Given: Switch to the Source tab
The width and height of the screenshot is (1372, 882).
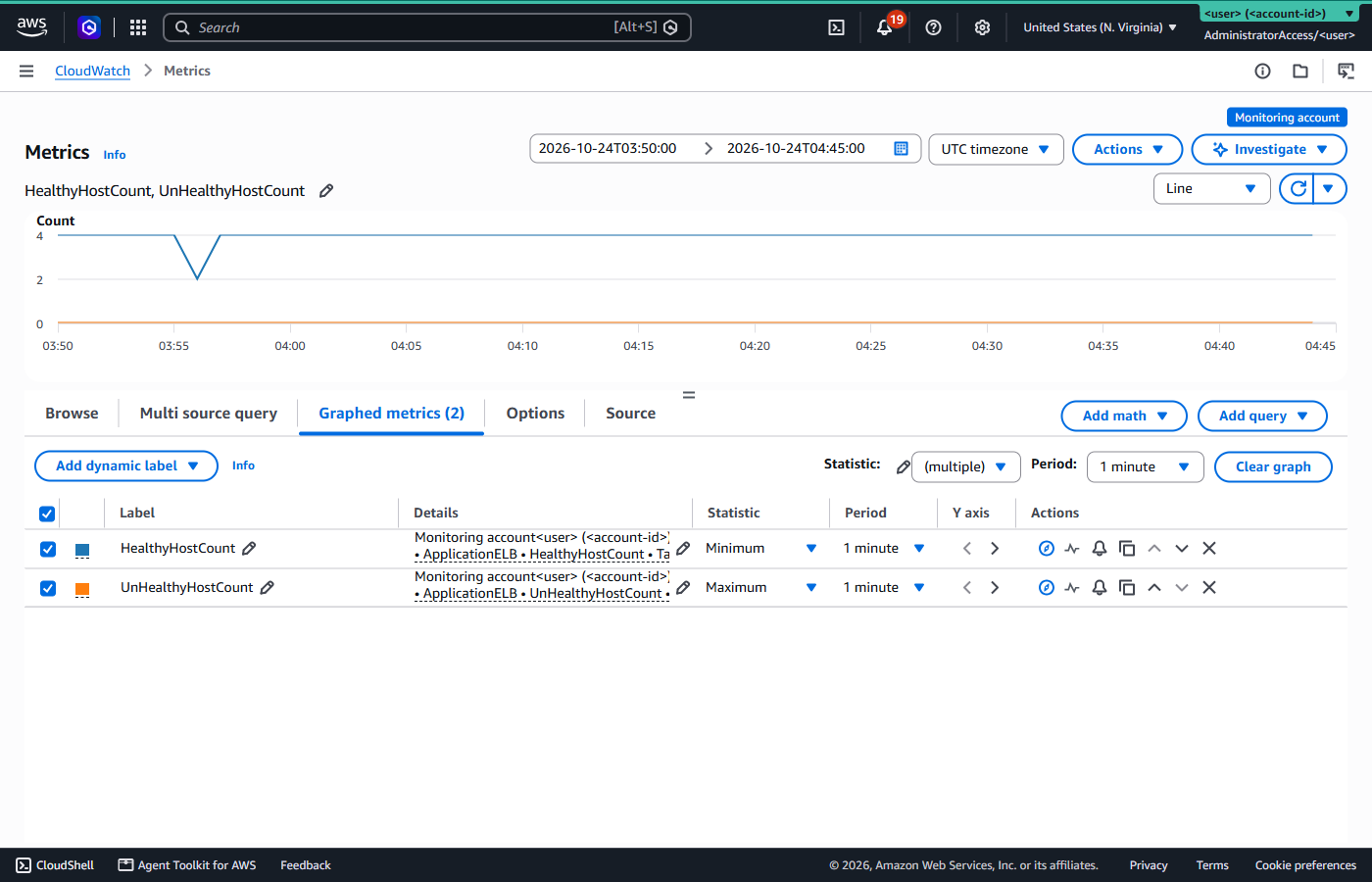Looking at the screenshot, I should [630, 414].
